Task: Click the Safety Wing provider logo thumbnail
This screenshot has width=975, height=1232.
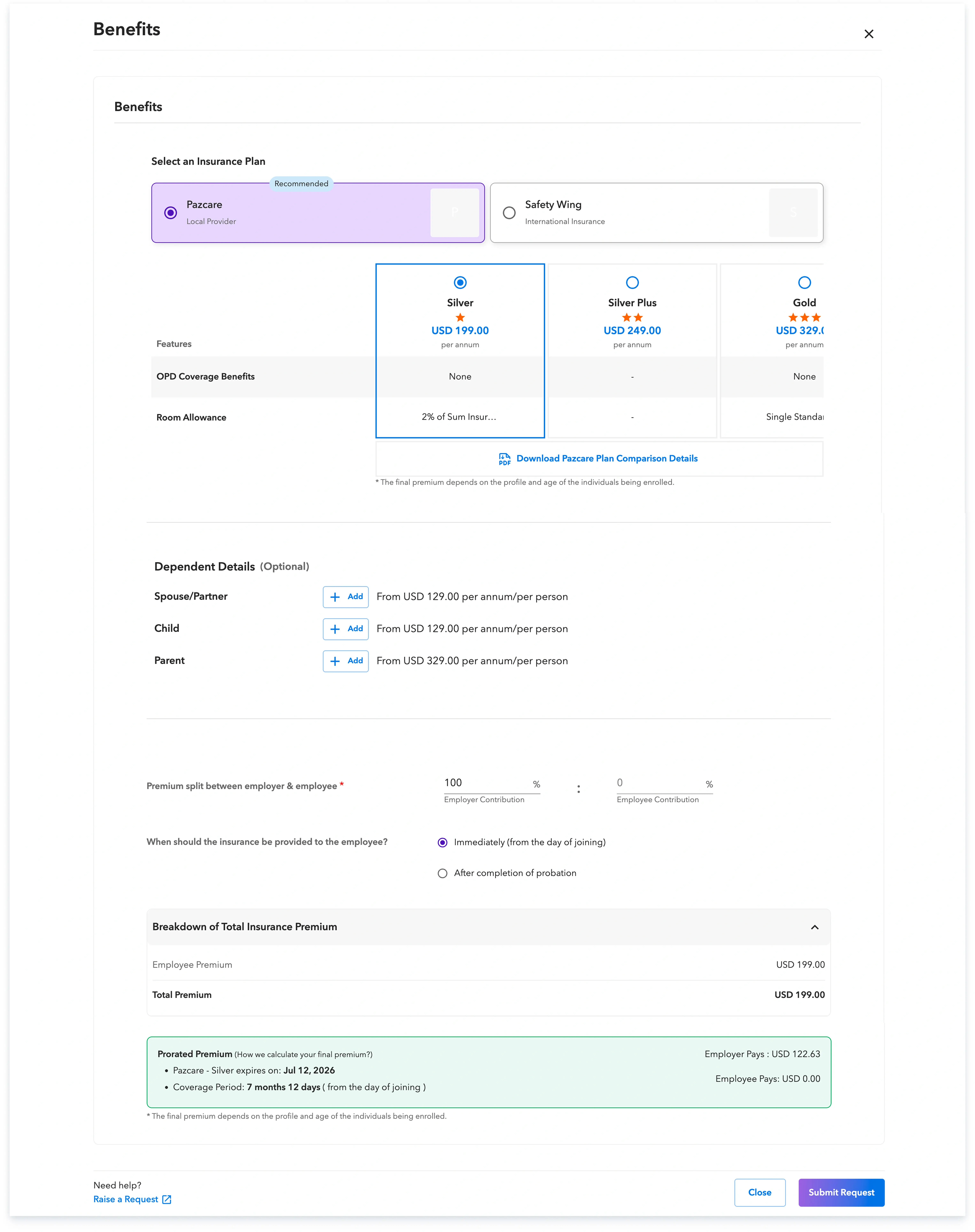Action: click(794, 212)
